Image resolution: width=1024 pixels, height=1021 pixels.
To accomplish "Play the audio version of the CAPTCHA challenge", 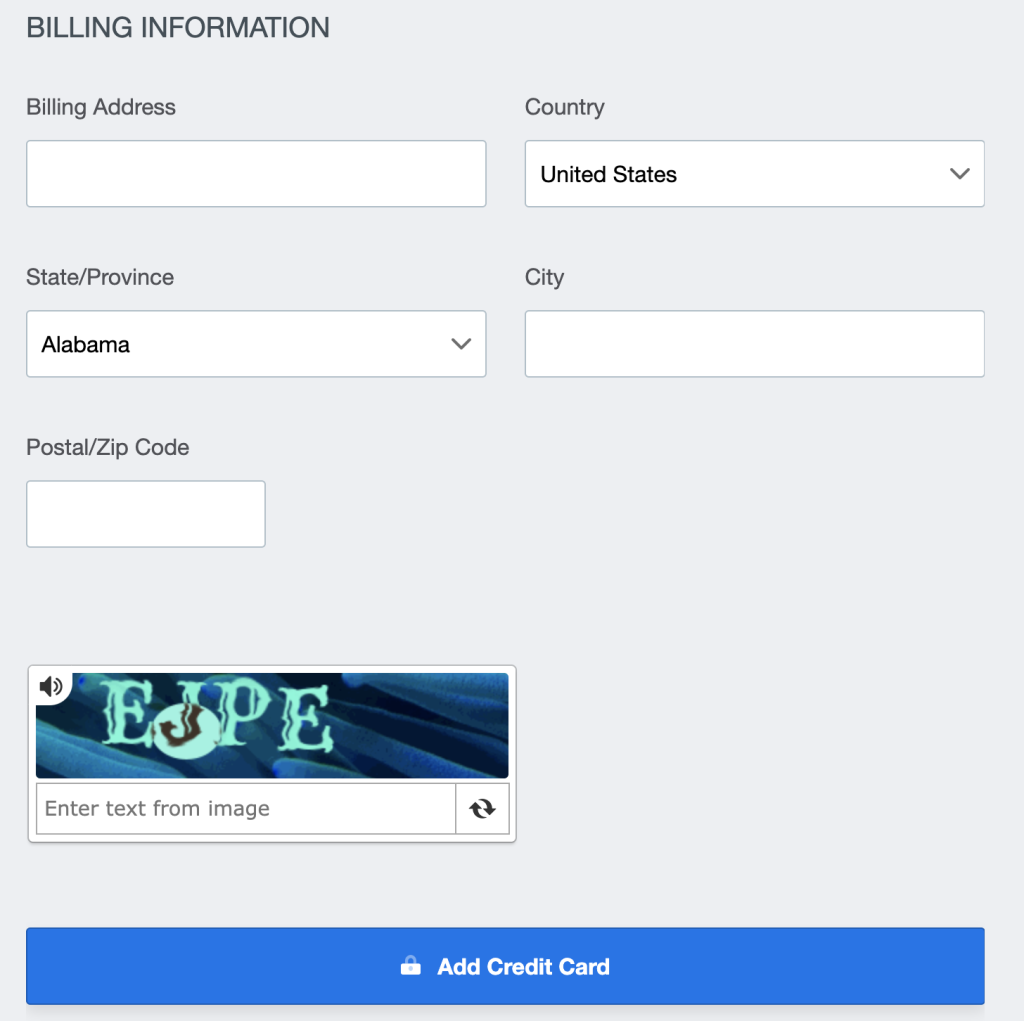I will (x=52, y=686).
